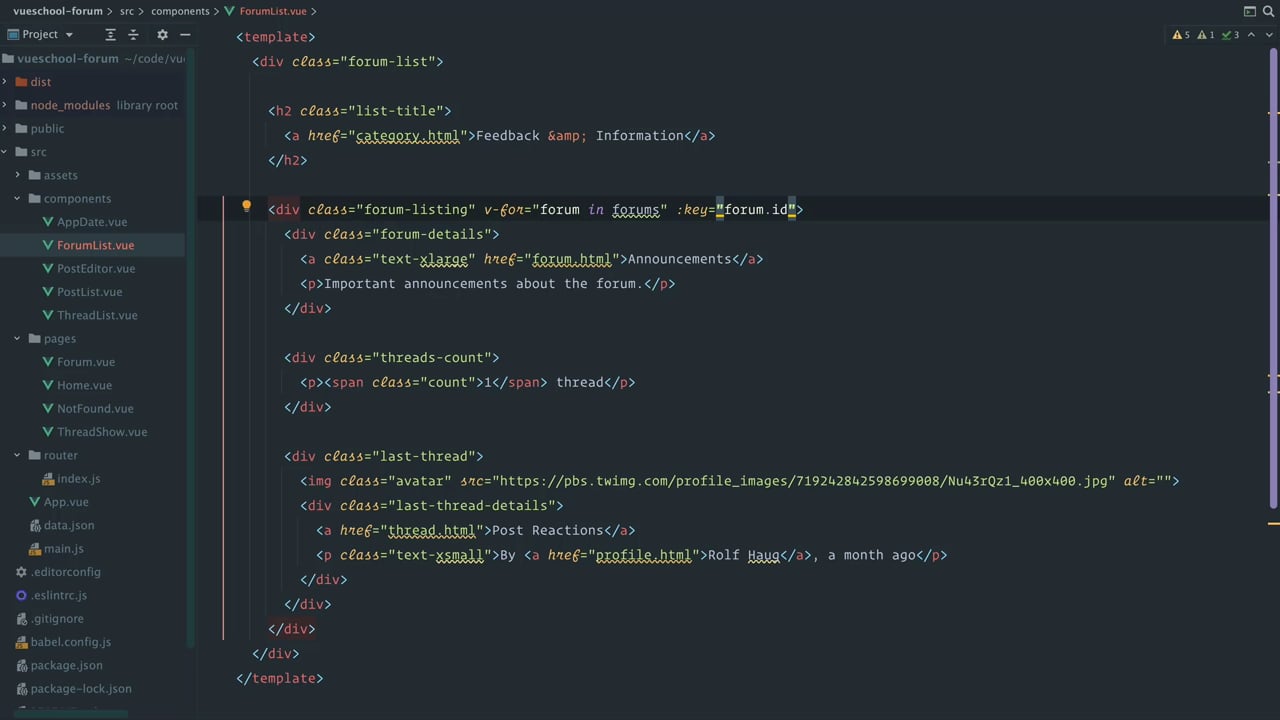Click the Vue icon beside PostEditor.vue
Screen dimensions: 1280x720
pyautogui.click(x=48, y=268)
